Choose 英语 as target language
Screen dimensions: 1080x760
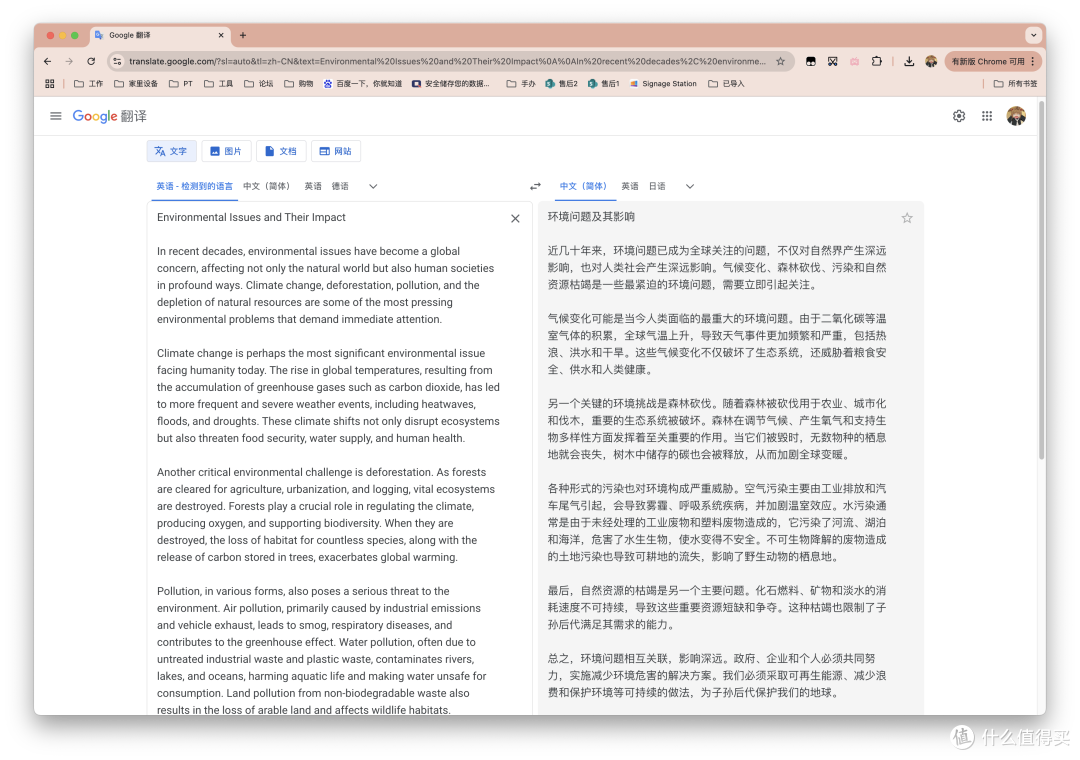pyautogui.click(x=630, y=186)
